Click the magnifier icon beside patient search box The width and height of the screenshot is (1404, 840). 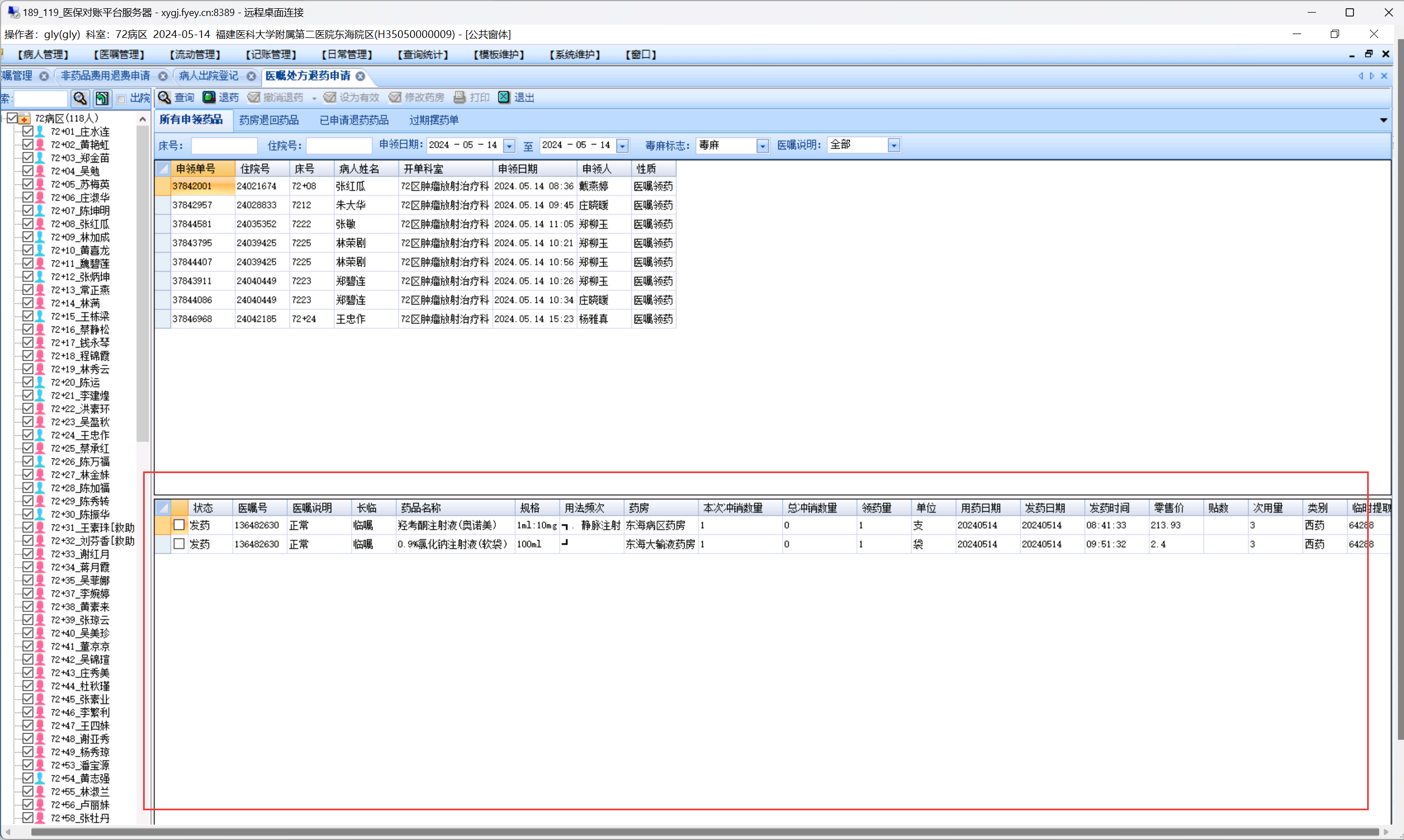coord(80,98)
